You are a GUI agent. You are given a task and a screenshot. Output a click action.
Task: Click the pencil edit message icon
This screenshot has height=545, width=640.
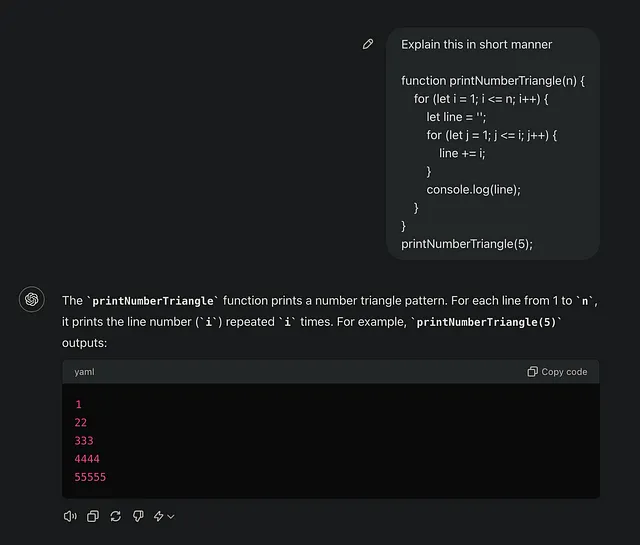pos(368,44)
